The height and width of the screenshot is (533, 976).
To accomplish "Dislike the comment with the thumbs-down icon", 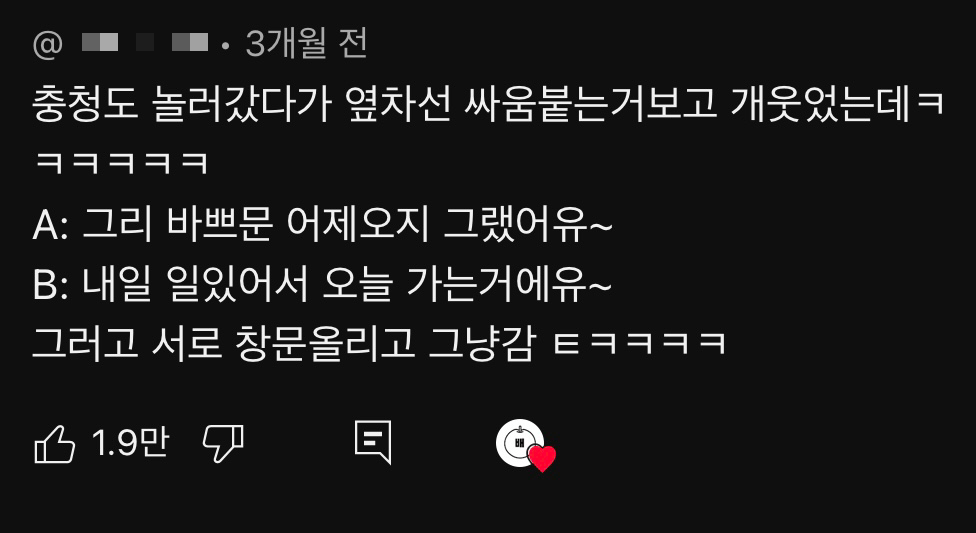I will [223, 444].
